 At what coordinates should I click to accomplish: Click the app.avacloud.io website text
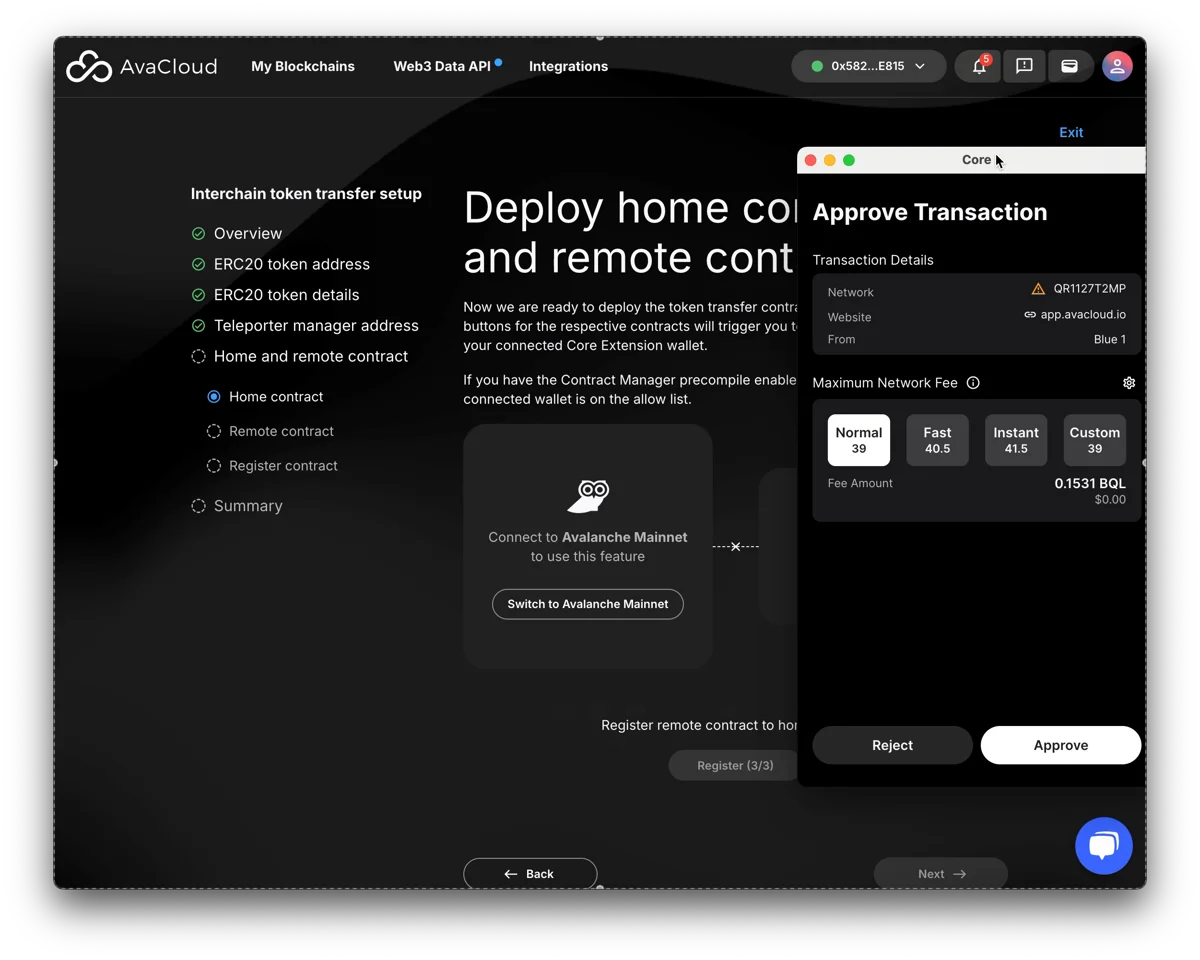click(1083, 315)
